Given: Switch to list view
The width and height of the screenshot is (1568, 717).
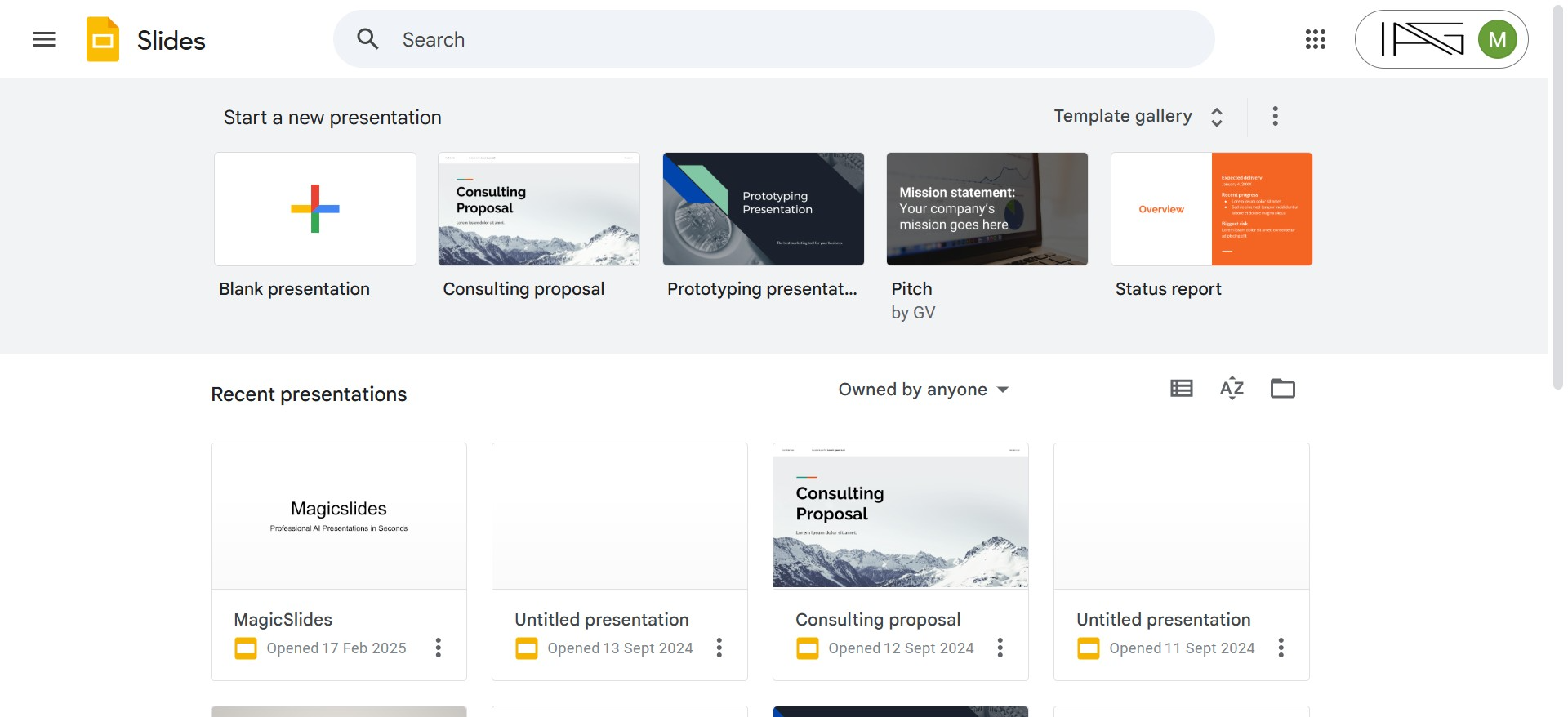Looking at the screenshot, I should 1181,389.
